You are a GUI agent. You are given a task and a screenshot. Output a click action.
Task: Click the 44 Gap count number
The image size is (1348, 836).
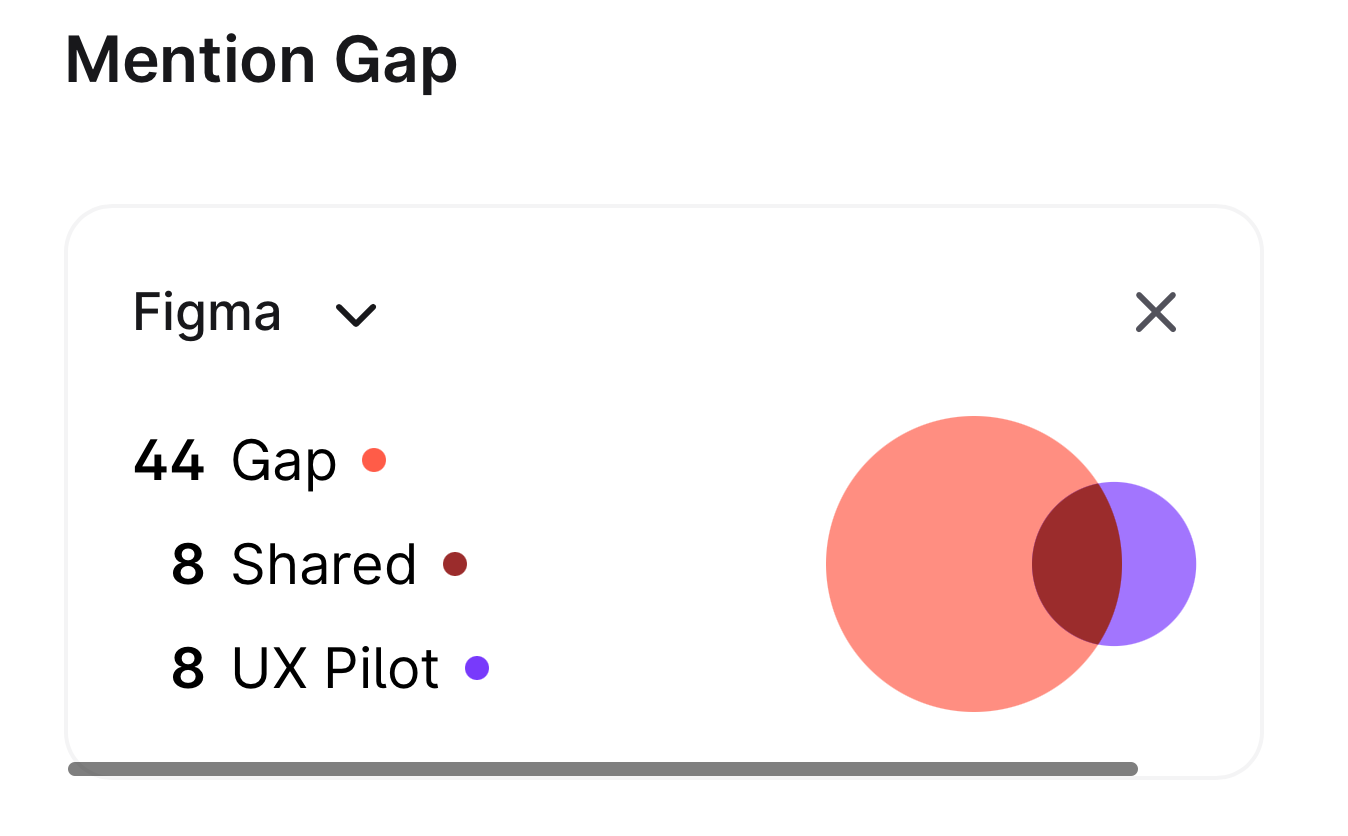coord(169,462)
